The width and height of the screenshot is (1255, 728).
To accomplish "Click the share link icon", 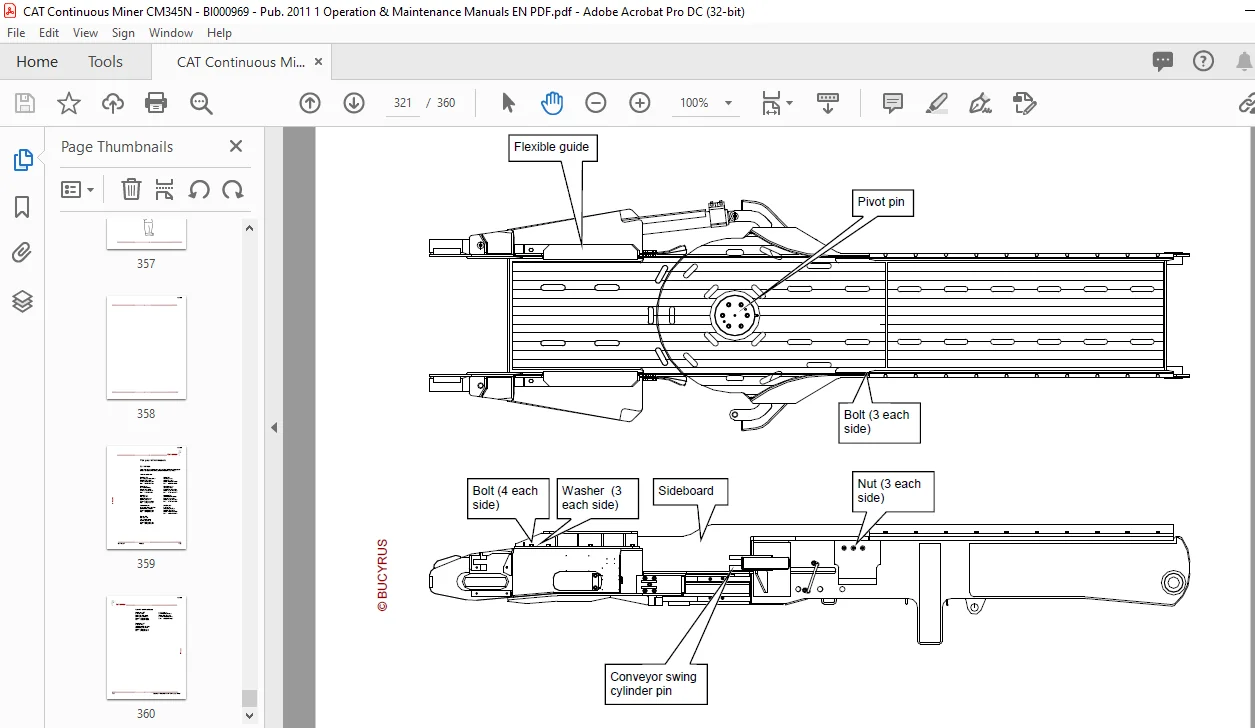I will point(1246,103).
